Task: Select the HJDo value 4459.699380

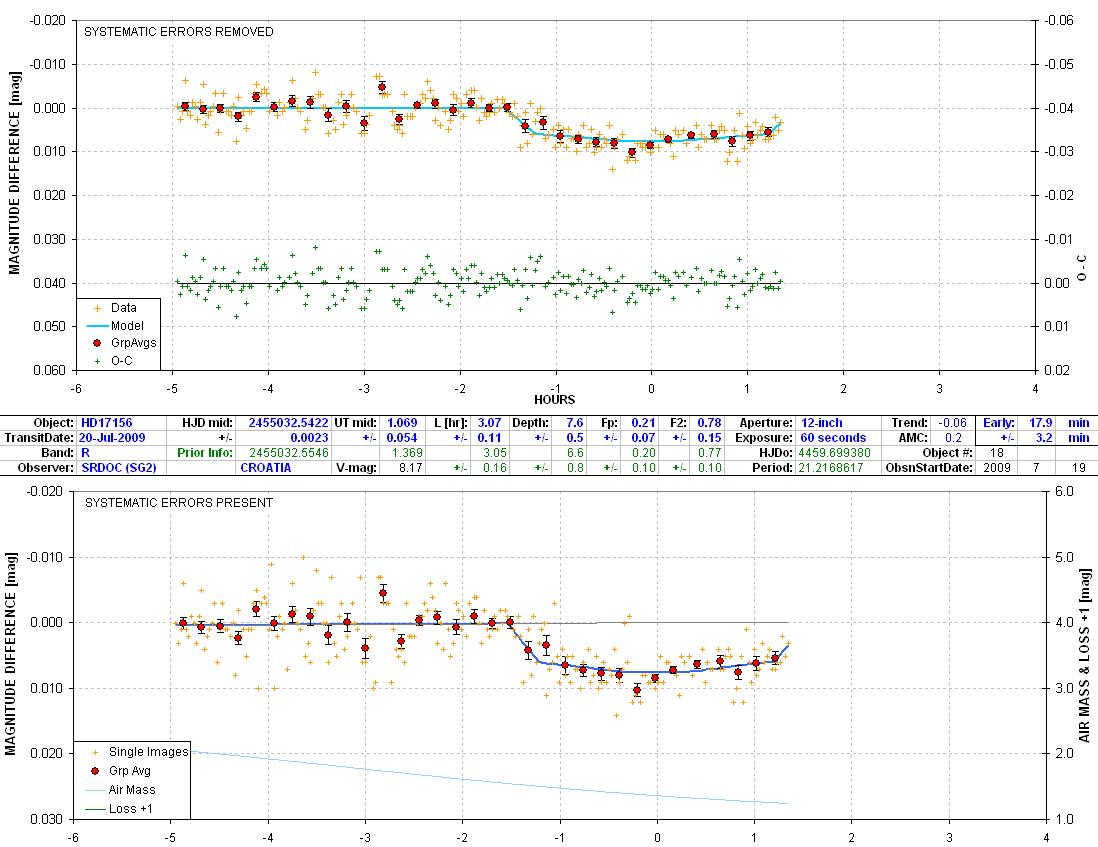Action: pos(834,453)
